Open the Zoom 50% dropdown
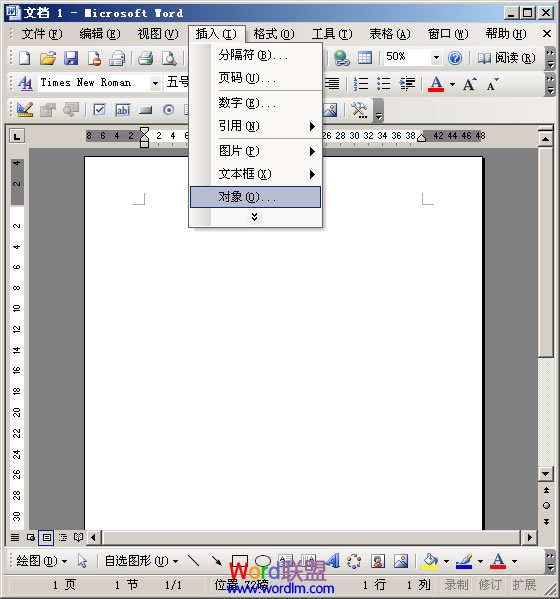560x599 pixels. coord(436,58)
